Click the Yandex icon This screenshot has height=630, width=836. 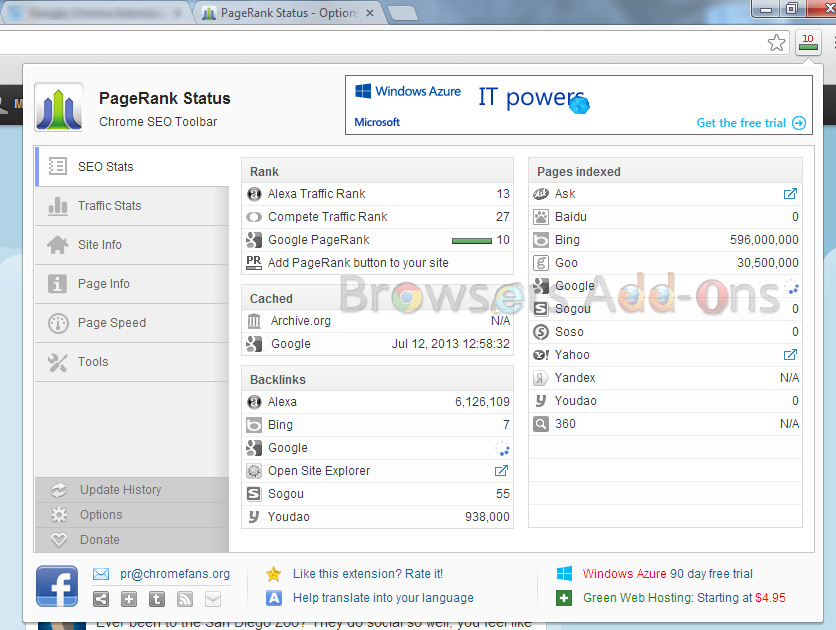(x=541, y=378)
